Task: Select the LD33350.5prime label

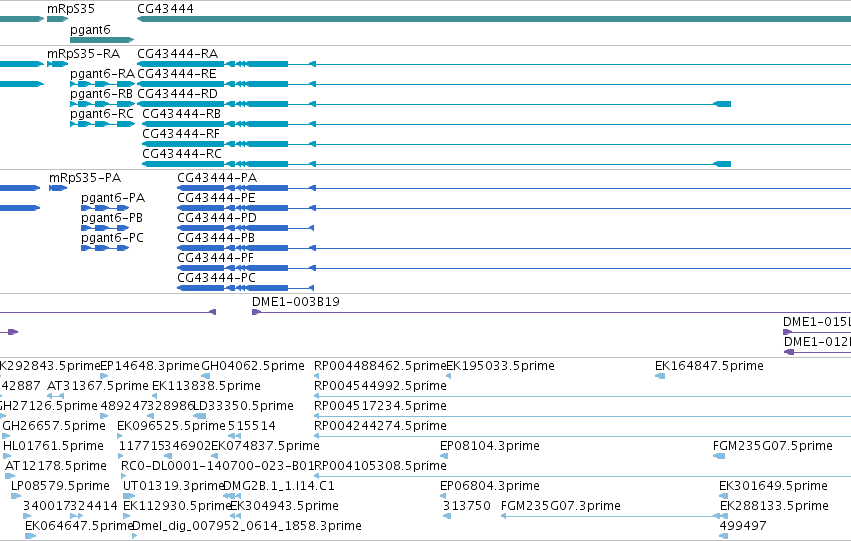Action: pyautogui.click(x=244, y=406)
